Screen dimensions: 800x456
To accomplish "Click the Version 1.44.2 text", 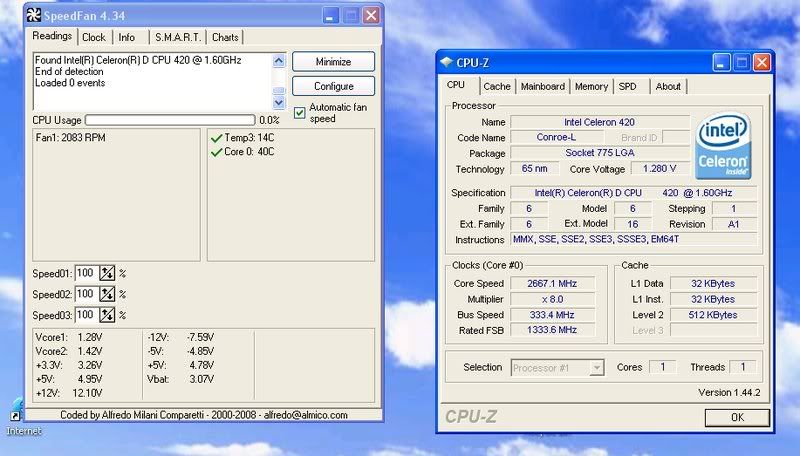I will 729,393.
